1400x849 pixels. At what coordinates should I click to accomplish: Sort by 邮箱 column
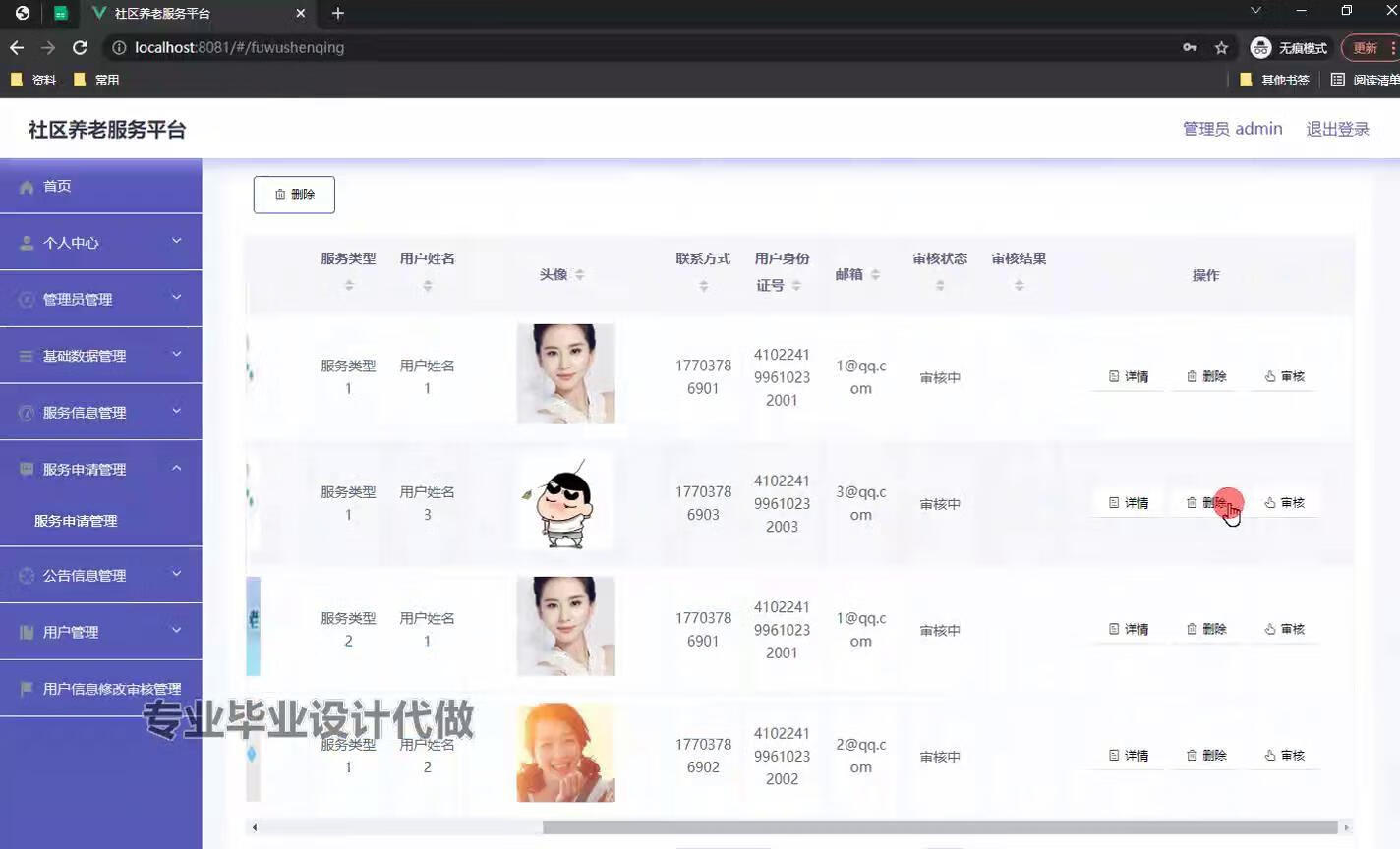tap(875, 274)
